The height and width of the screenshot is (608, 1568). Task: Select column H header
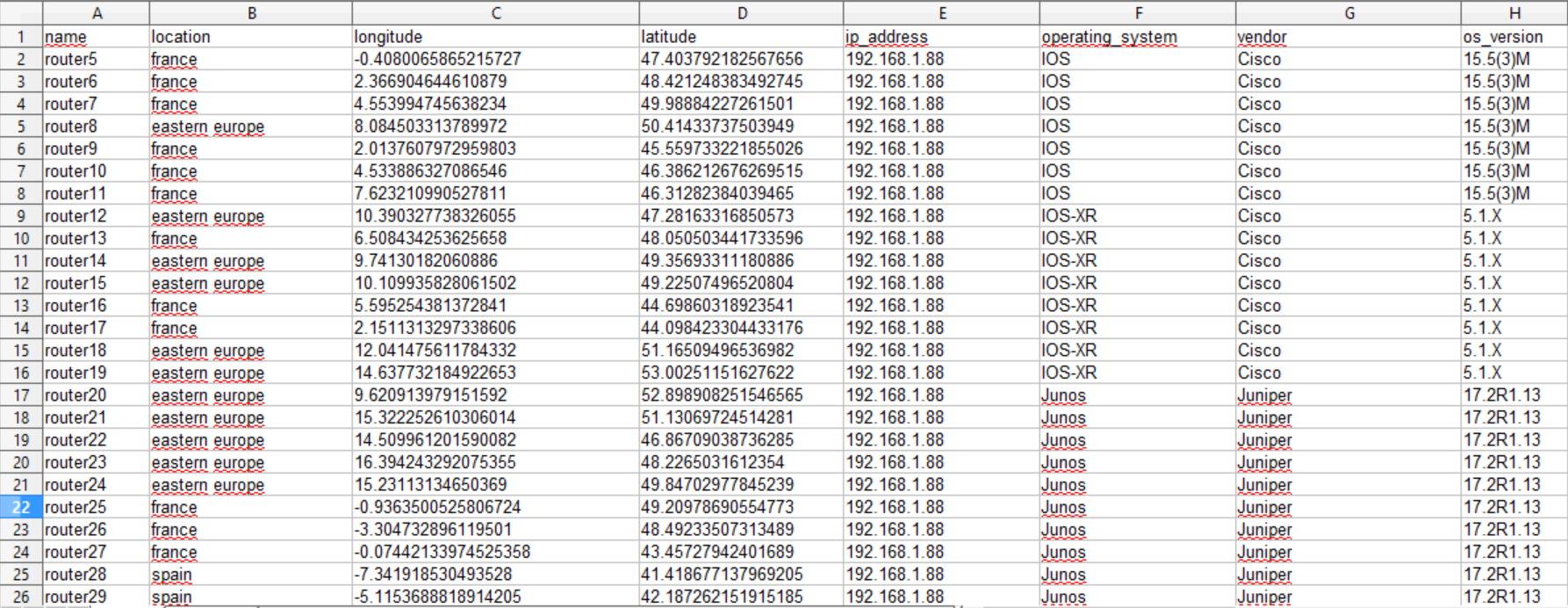(1514, 13)
